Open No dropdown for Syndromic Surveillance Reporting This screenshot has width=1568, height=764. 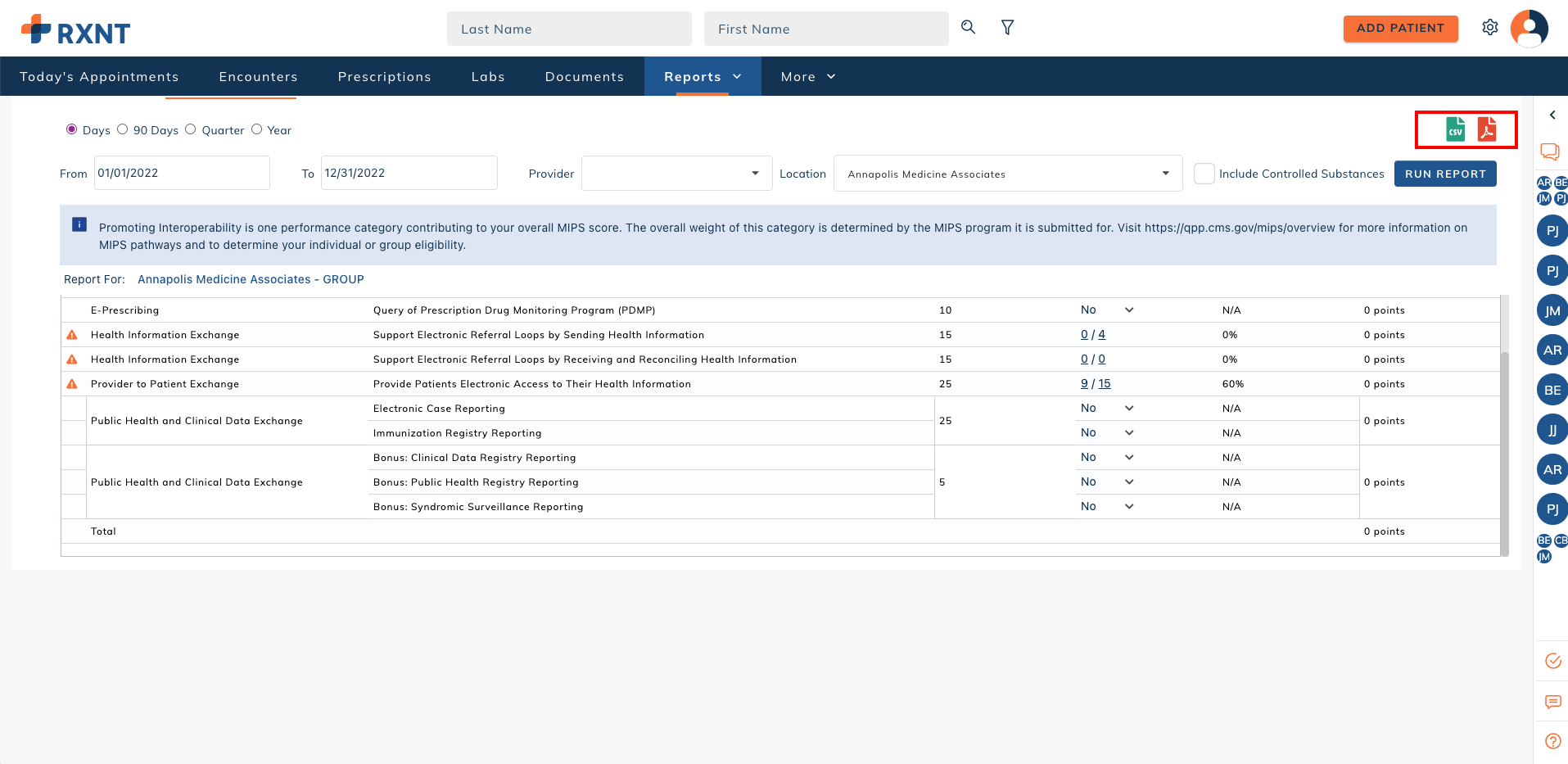(1107, 507)
